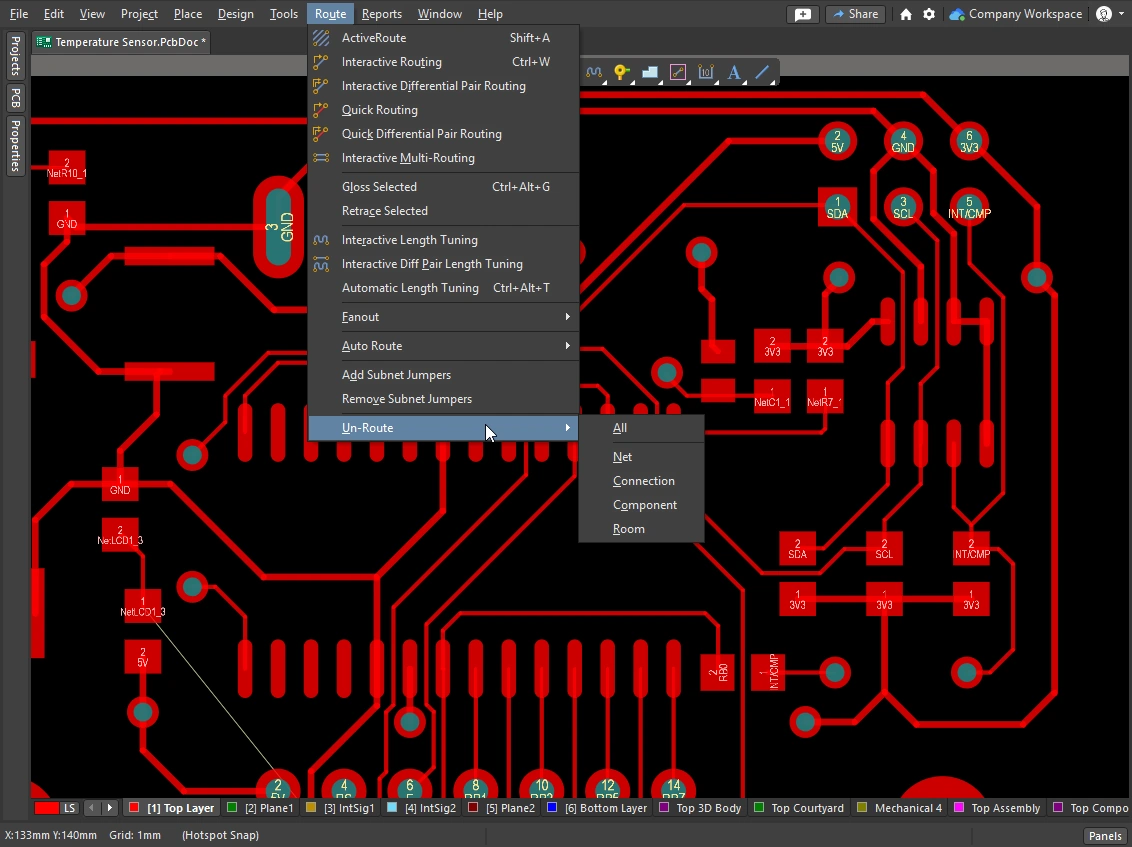Screen dimensions: 1132x847
Task: Select the Place Pad tool icon
Action: 622,72
